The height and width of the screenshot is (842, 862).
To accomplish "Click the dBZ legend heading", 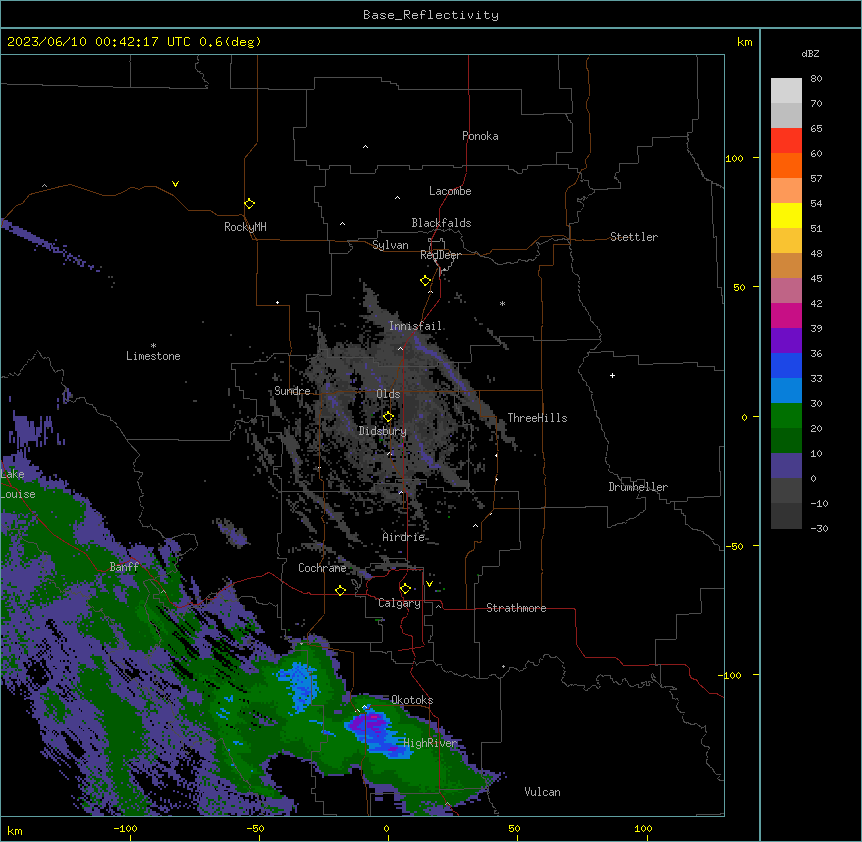I will coord(810,53).
